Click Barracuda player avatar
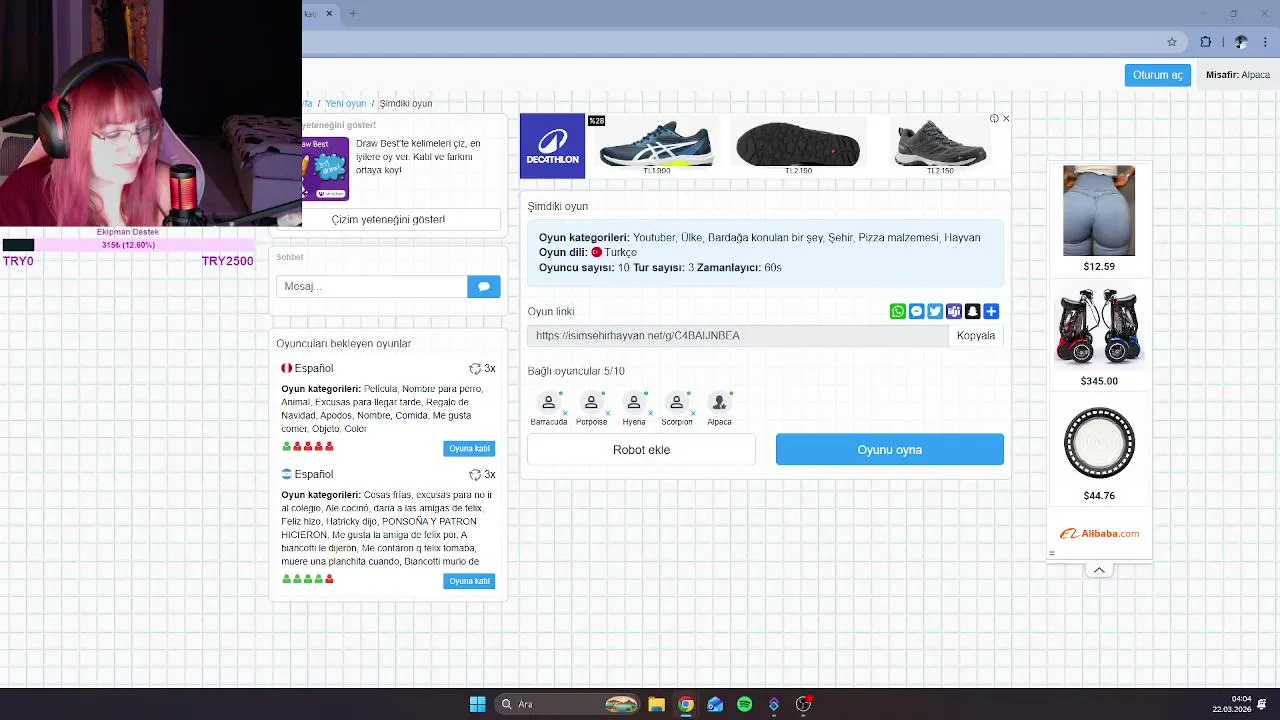Viewport: 1280px width, 720px height. click(548, 402)
